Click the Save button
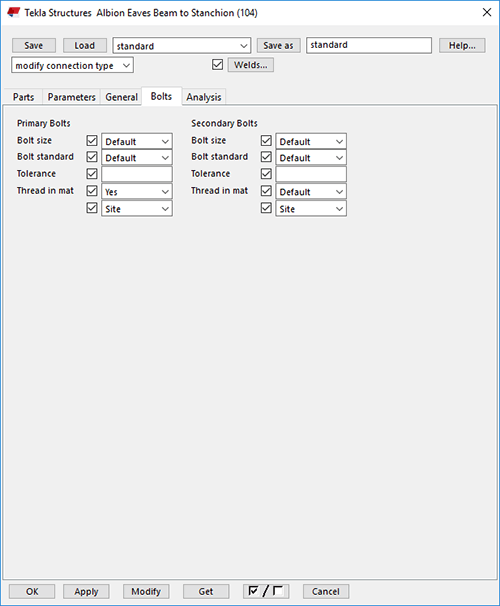Image resolution: width=500 pixels, height=606 pixels. pyautogui.click(x=34, y=45)
